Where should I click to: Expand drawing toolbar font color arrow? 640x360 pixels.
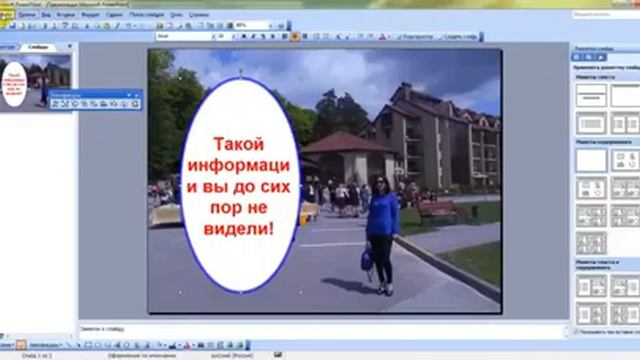(193, 346)
